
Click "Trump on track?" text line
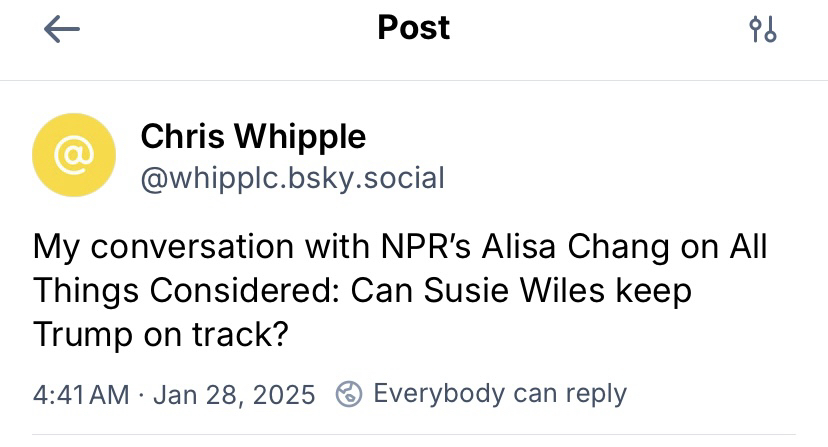click(161, 335)
